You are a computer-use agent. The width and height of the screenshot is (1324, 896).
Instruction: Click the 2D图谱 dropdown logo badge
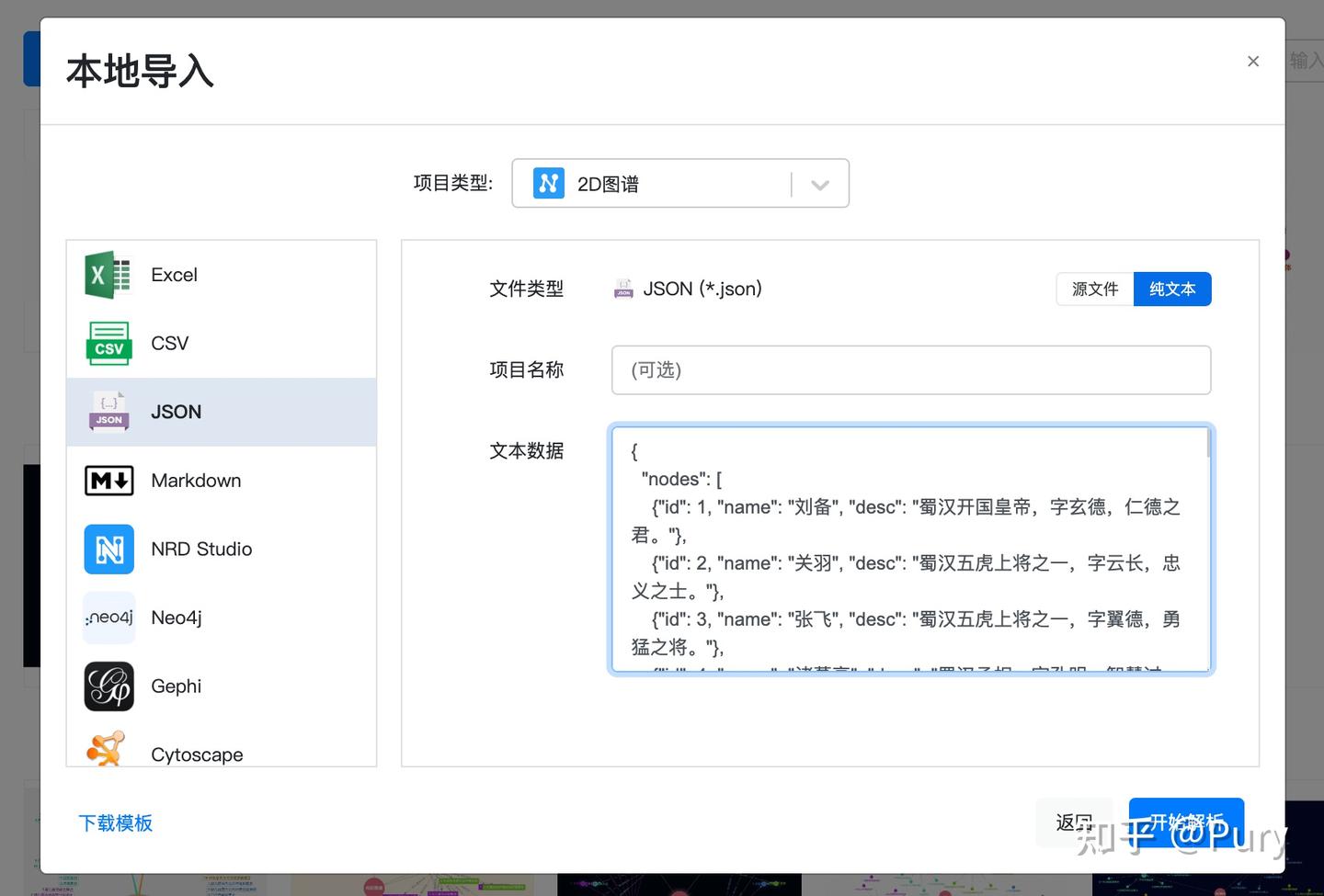pyautogui.click(x=548, y=183)
